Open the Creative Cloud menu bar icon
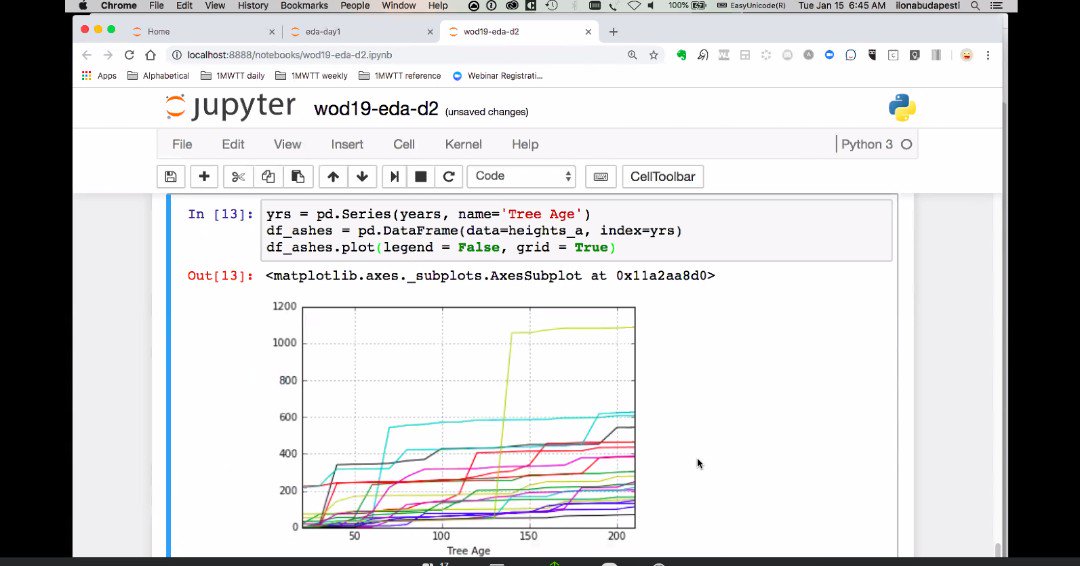The height and width of the screenshot is (566, 1080). [512, 6]
